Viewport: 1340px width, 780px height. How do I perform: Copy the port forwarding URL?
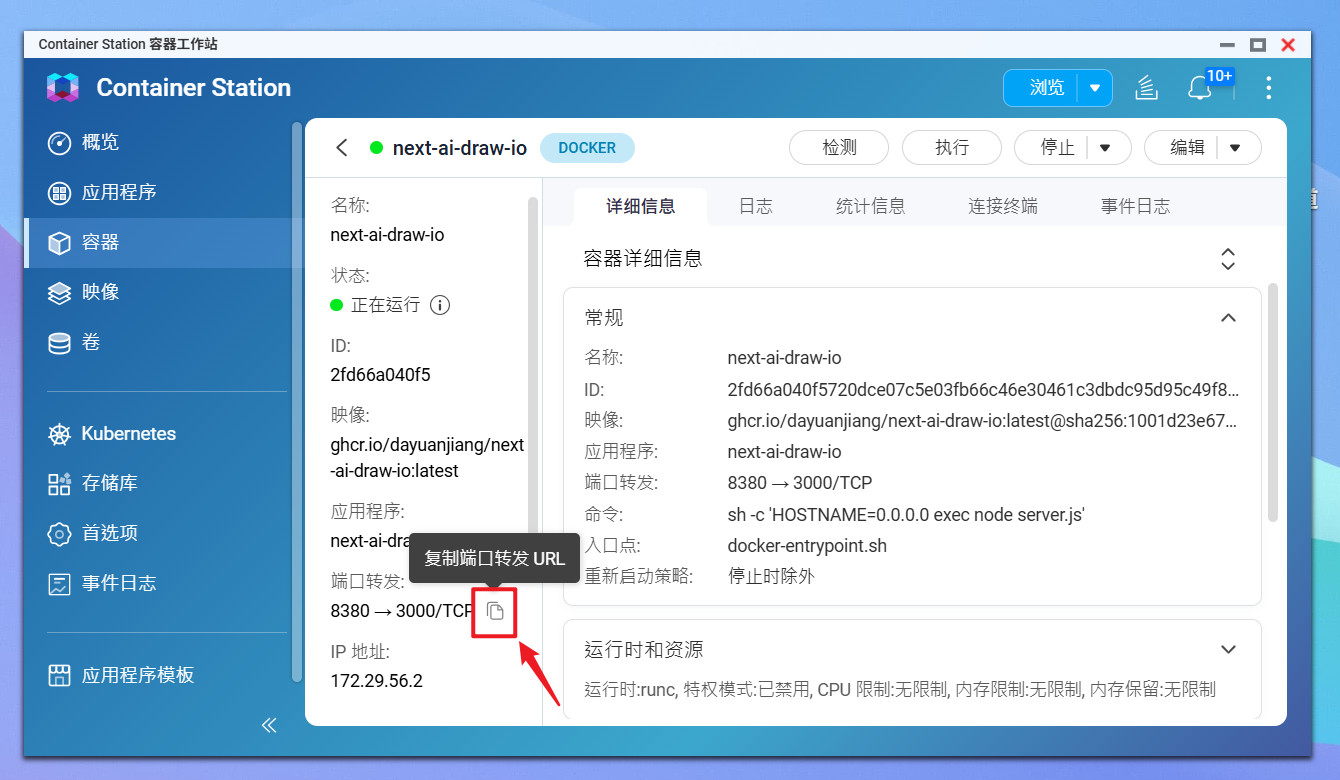(x=495, y=611)
